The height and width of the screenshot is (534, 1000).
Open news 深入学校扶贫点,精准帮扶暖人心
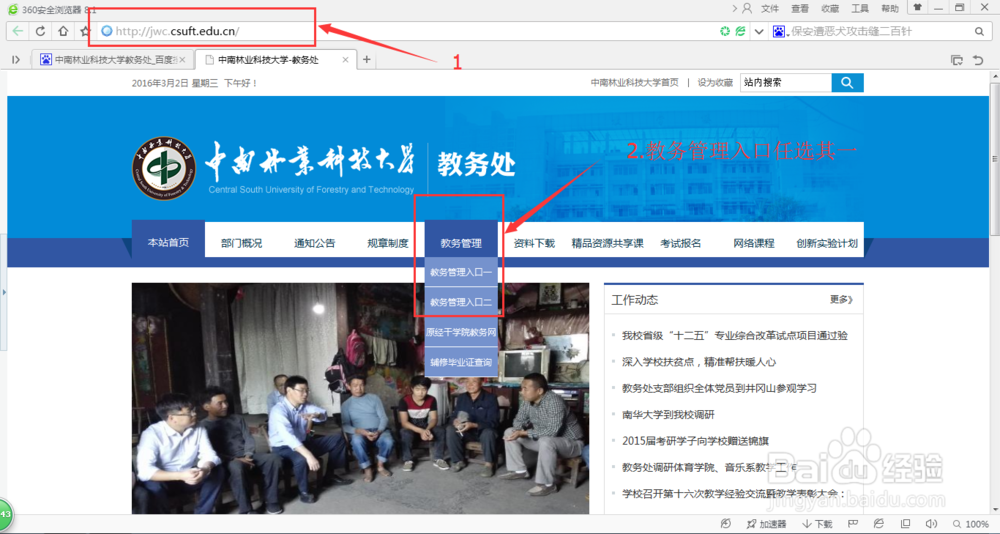(x=699, y=362)
